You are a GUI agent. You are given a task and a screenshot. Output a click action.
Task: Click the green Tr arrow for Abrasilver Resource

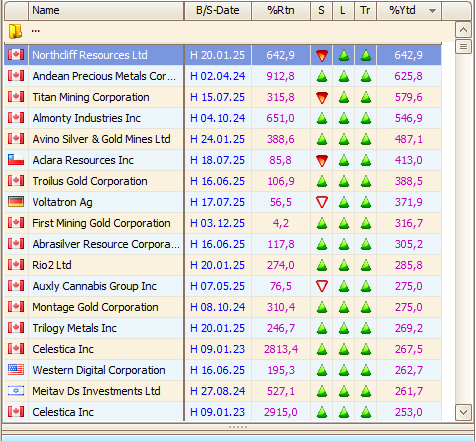click(x=366, y=244)
